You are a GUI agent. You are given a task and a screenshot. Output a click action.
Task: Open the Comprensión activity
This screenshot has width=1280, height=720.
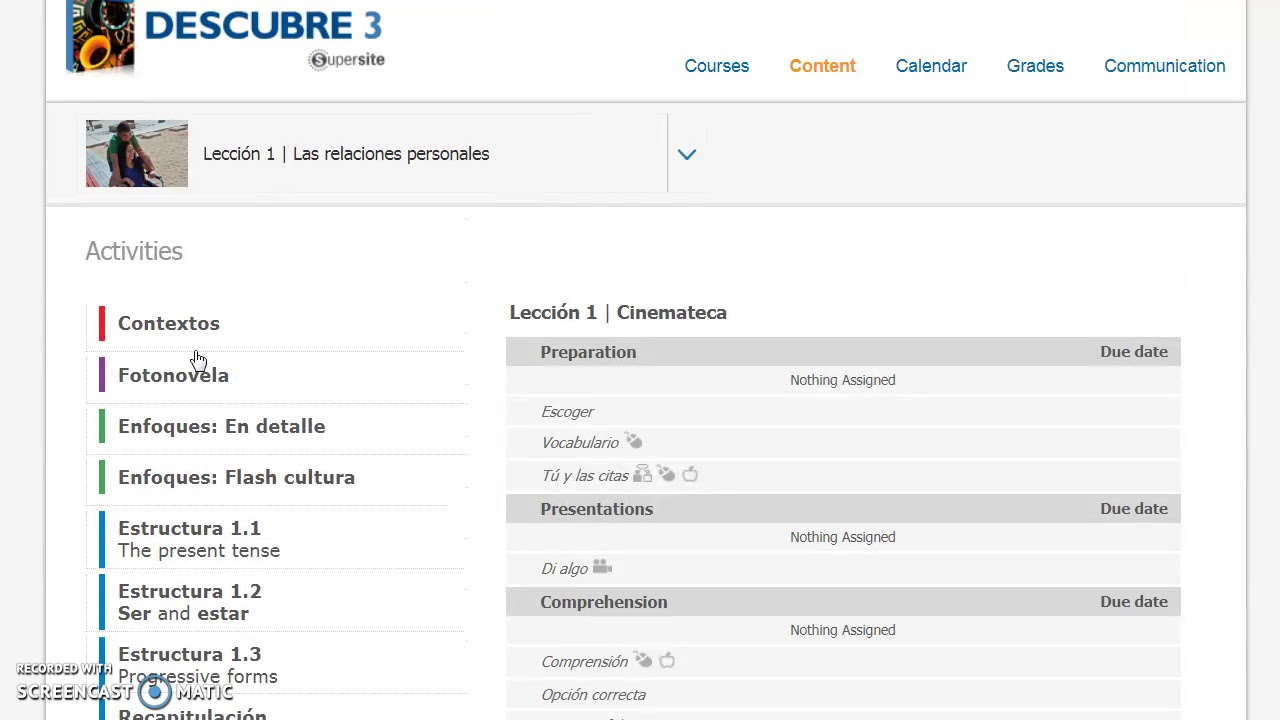pyautogui.click(x=584, y=662)
